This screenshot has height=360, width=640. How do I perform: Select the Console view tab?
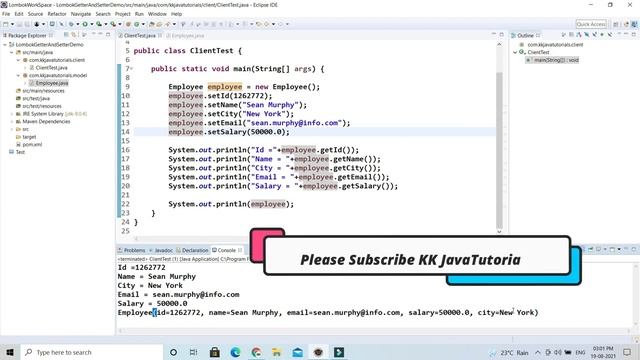point(227,250)
